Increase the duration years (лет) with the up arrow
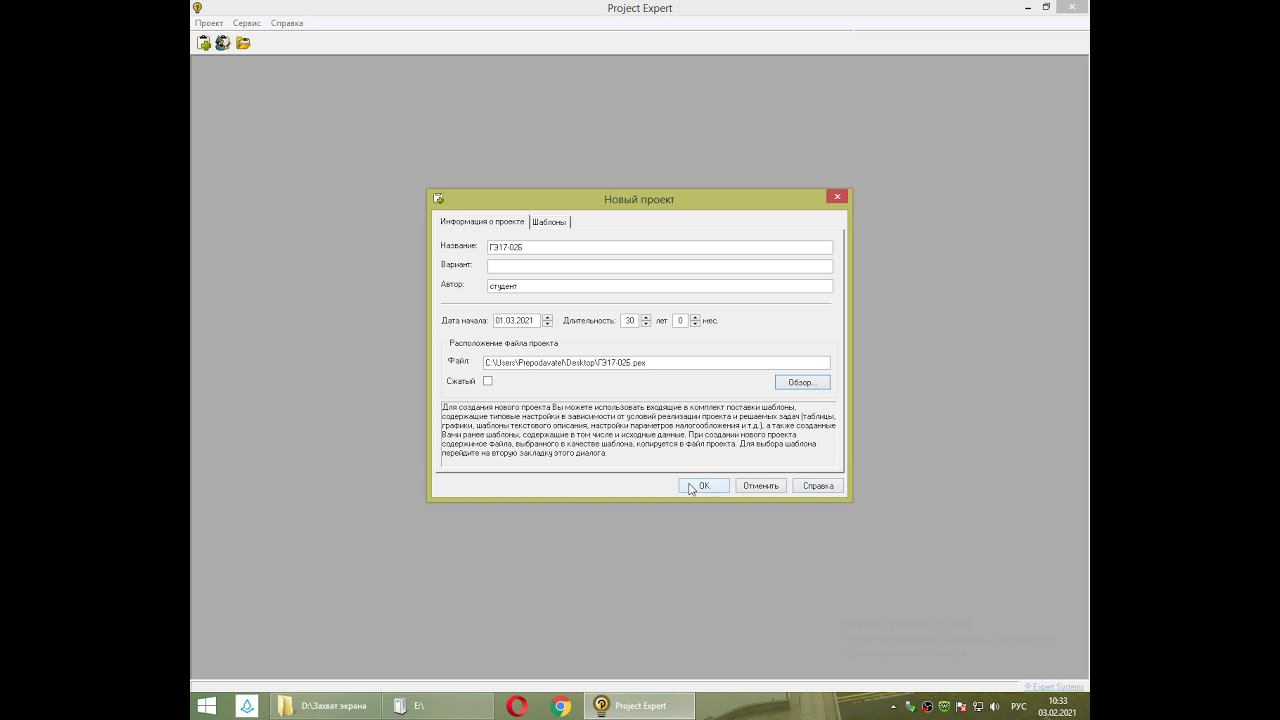The width and height of the screenshot is (1280, 720). coord(646,318)
